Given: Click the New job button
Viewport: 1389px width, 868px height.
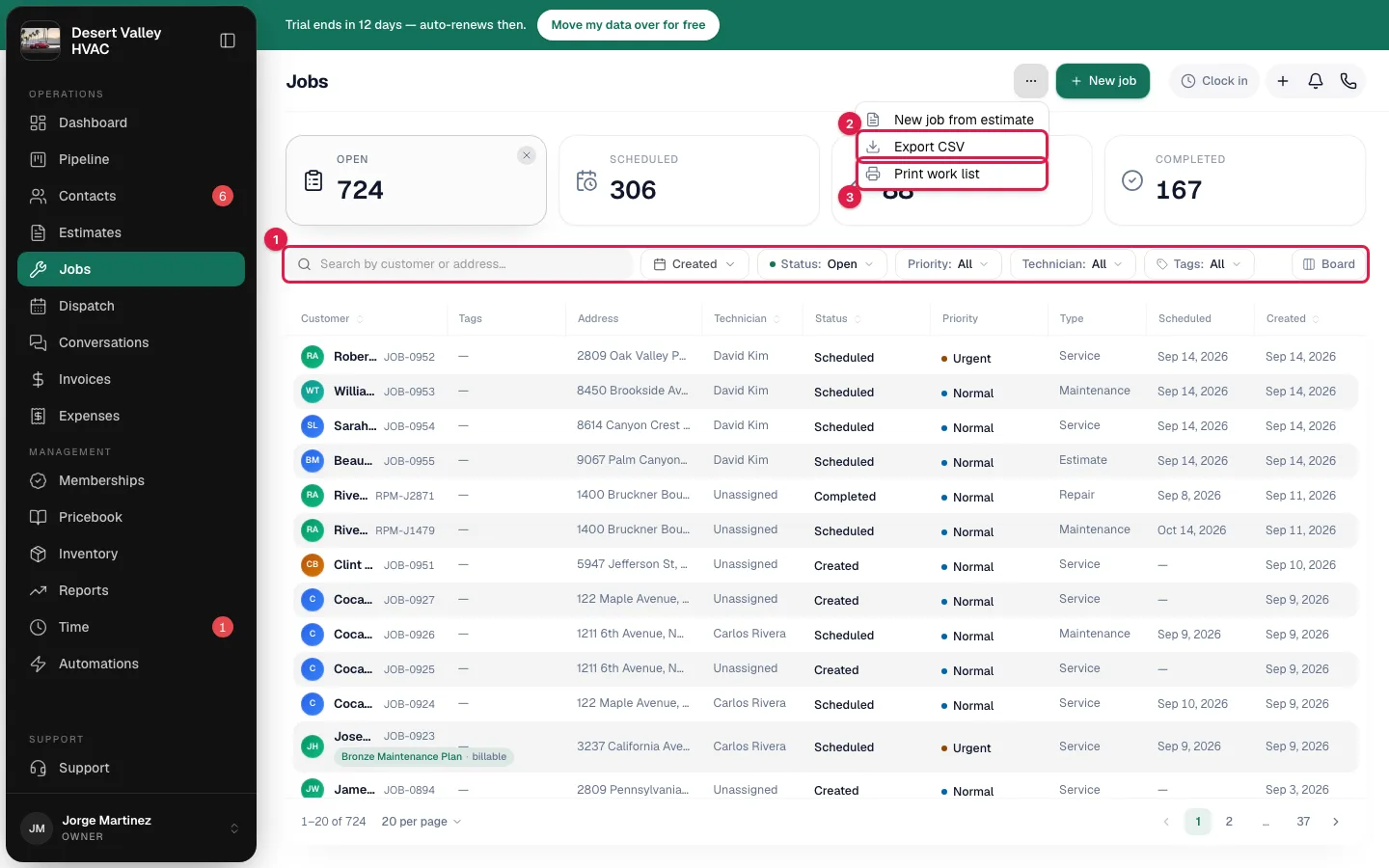Looking at the screenshot, I should click(x=1103, y=81).
